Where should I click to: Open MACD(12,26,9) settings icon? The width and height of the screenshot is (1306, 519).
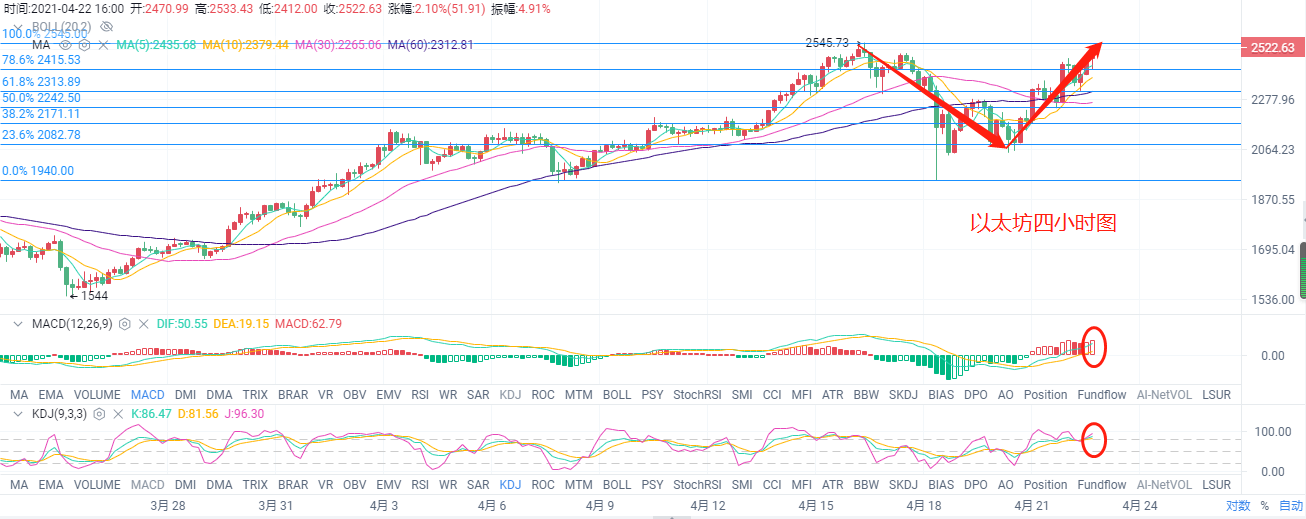coord(125,324)
